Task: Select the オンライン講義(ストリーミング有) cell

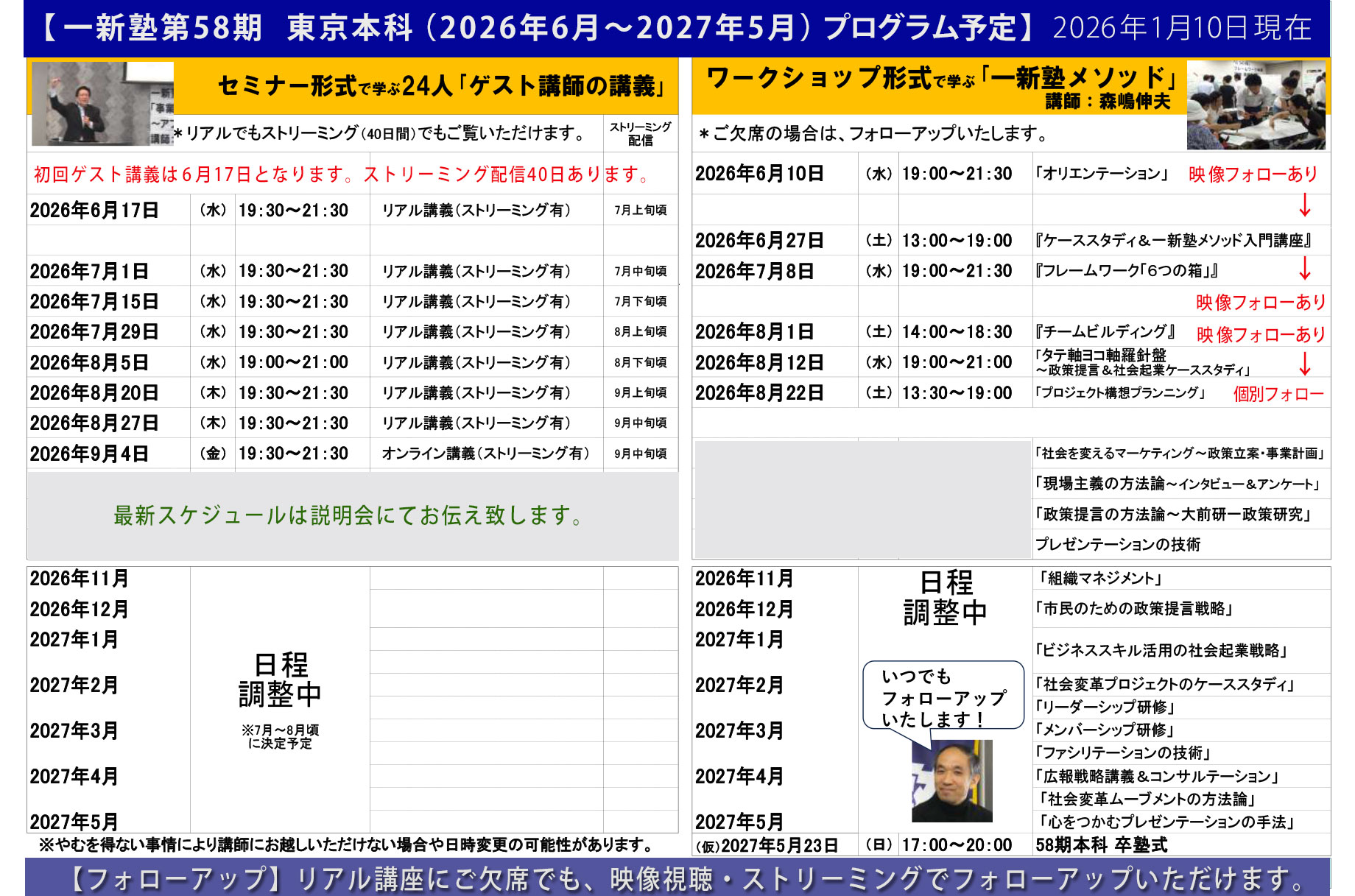Action: 485,454
